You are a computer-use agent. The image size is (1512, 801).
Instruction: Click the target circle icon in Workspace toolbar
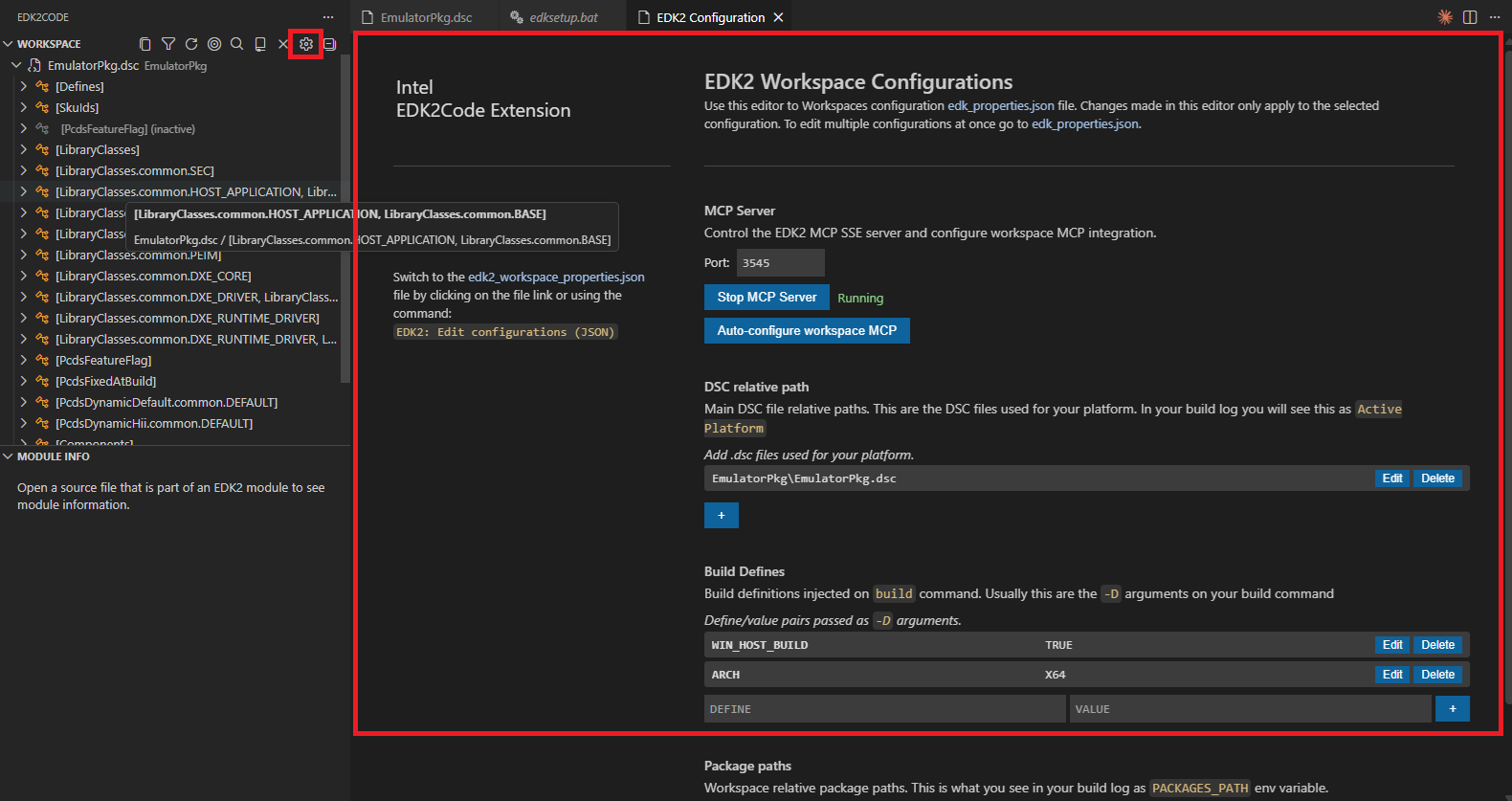coord(214,44)
